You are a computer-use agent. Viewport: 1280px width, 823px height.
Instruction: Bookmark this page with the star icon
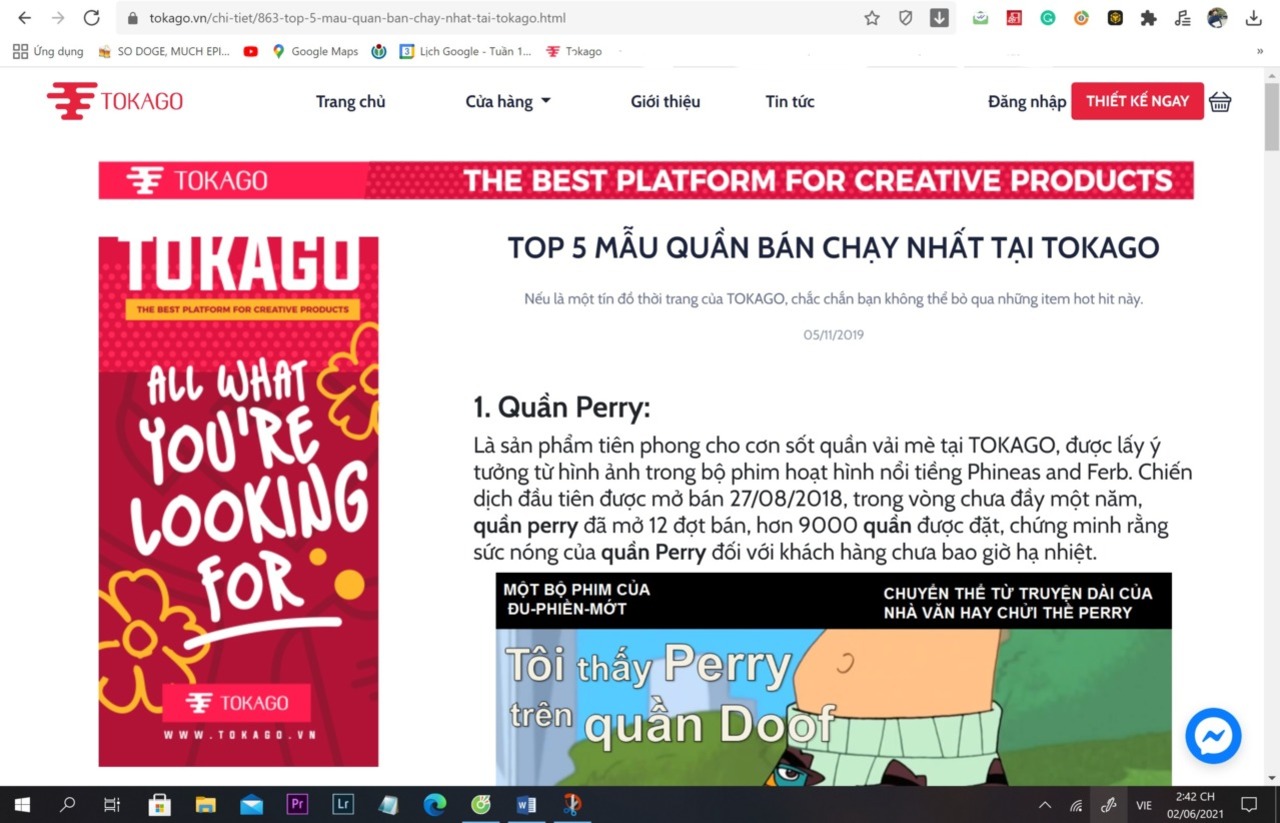tap(872, 18)
